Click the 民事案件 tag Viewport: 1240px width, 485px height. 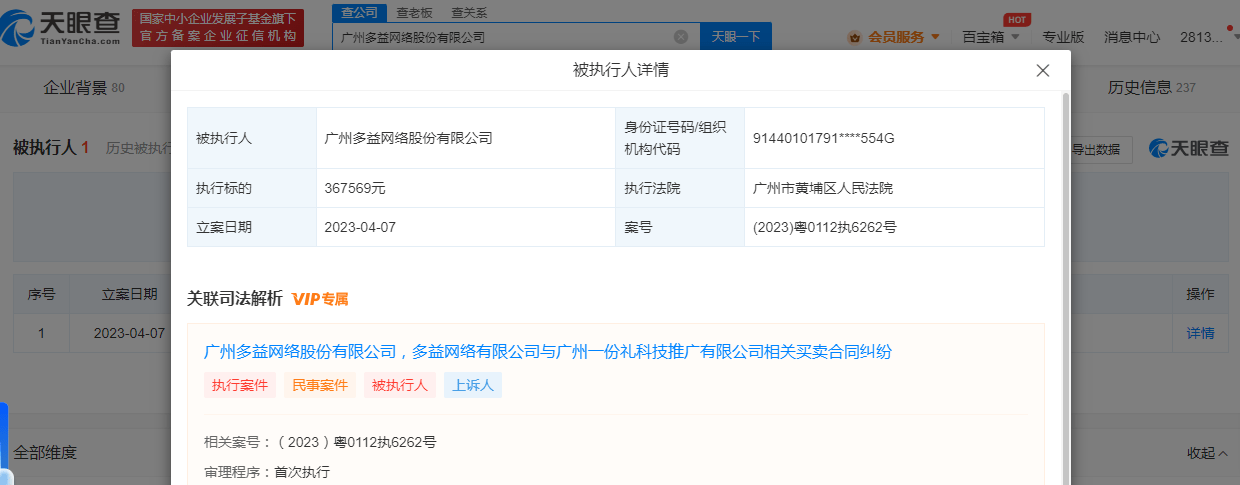[x=320, y=385]
